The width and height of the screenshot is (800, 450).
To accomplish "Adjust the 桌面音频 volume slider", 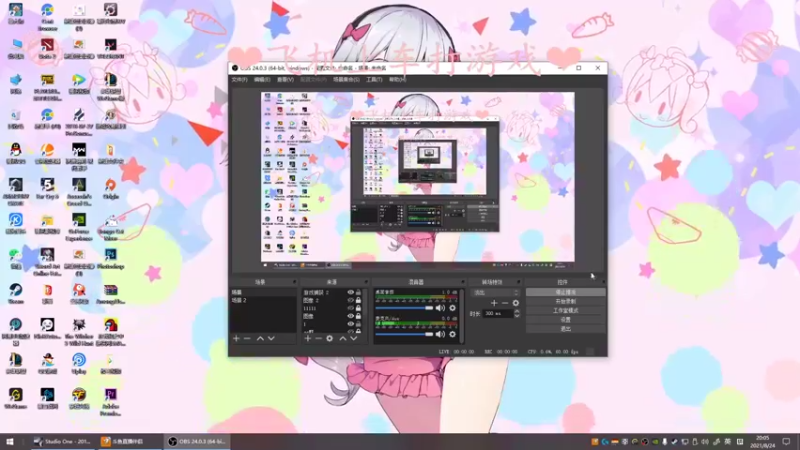I will point(404,308).
